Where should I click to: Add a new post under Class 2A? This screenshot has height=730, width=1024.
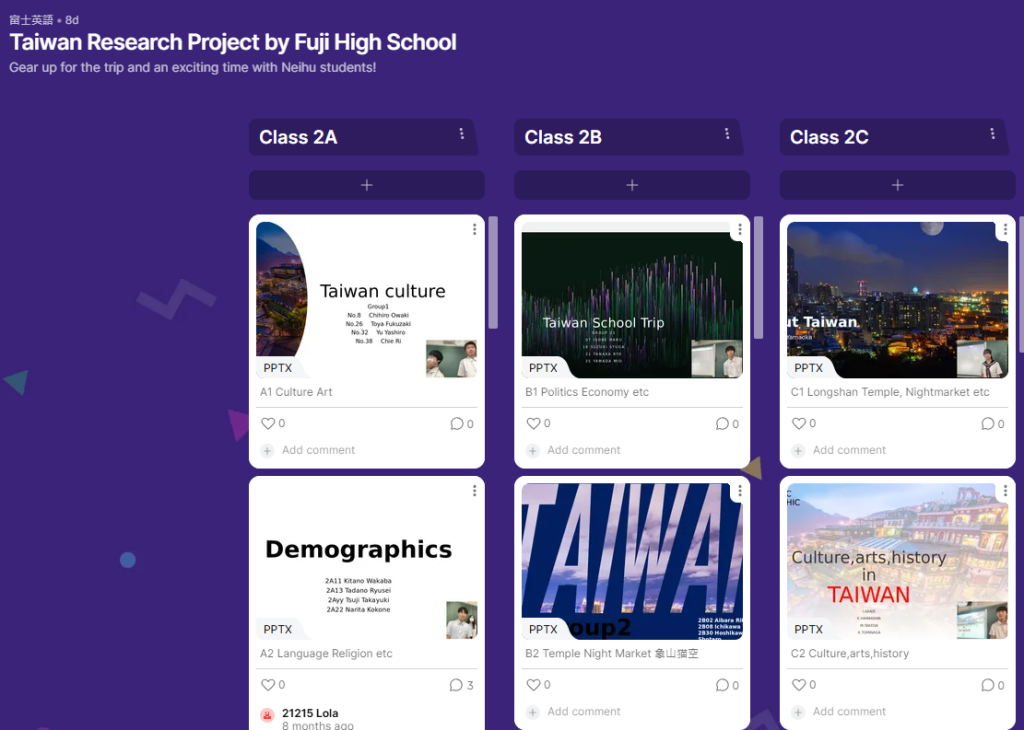(366, 185)
